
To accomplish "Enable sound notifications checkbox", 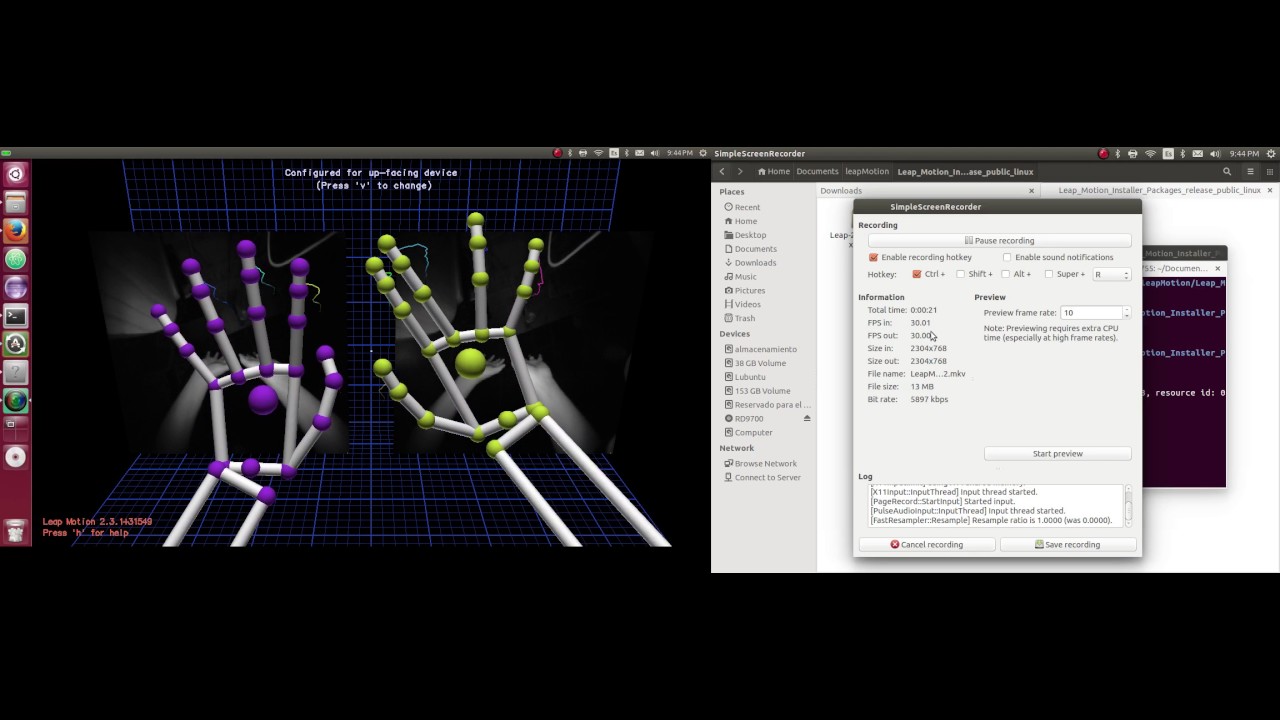I will click(1007, 257).
